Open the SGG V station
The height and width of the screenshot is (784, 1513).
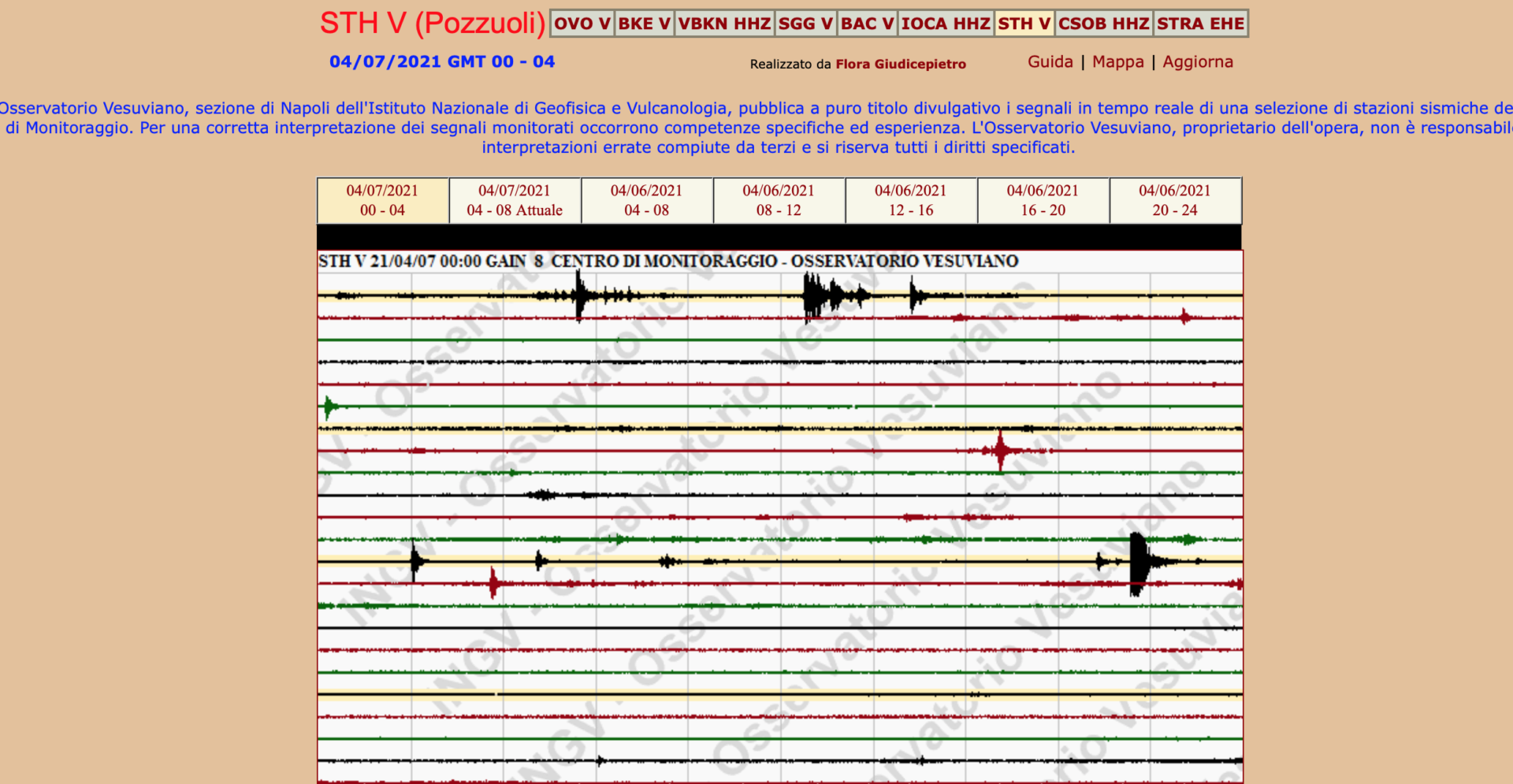(805, 24)
